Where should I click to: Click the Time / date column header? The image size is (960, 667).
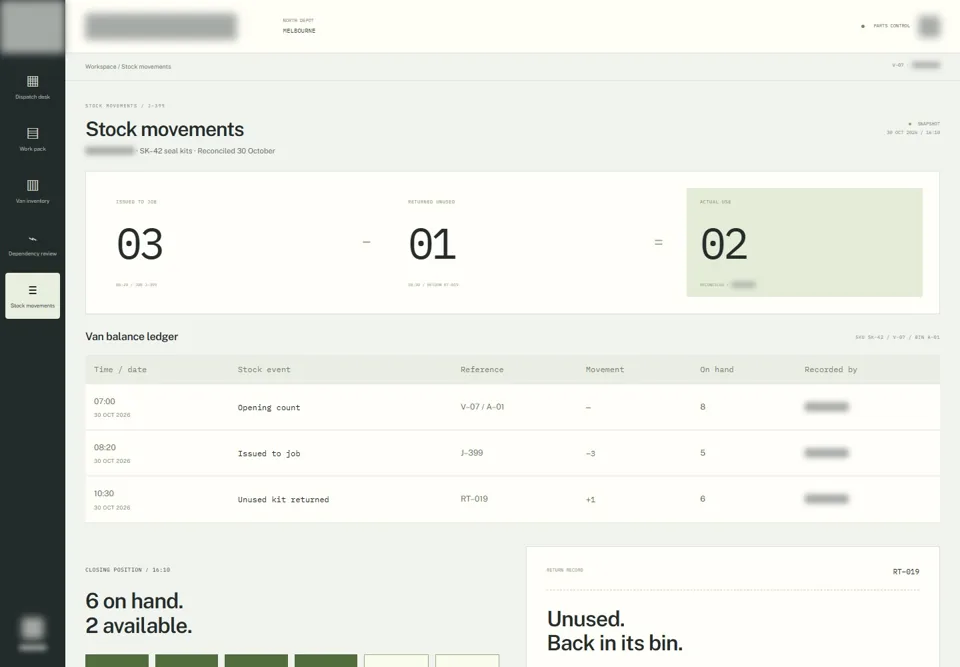[x=120, y=369]
